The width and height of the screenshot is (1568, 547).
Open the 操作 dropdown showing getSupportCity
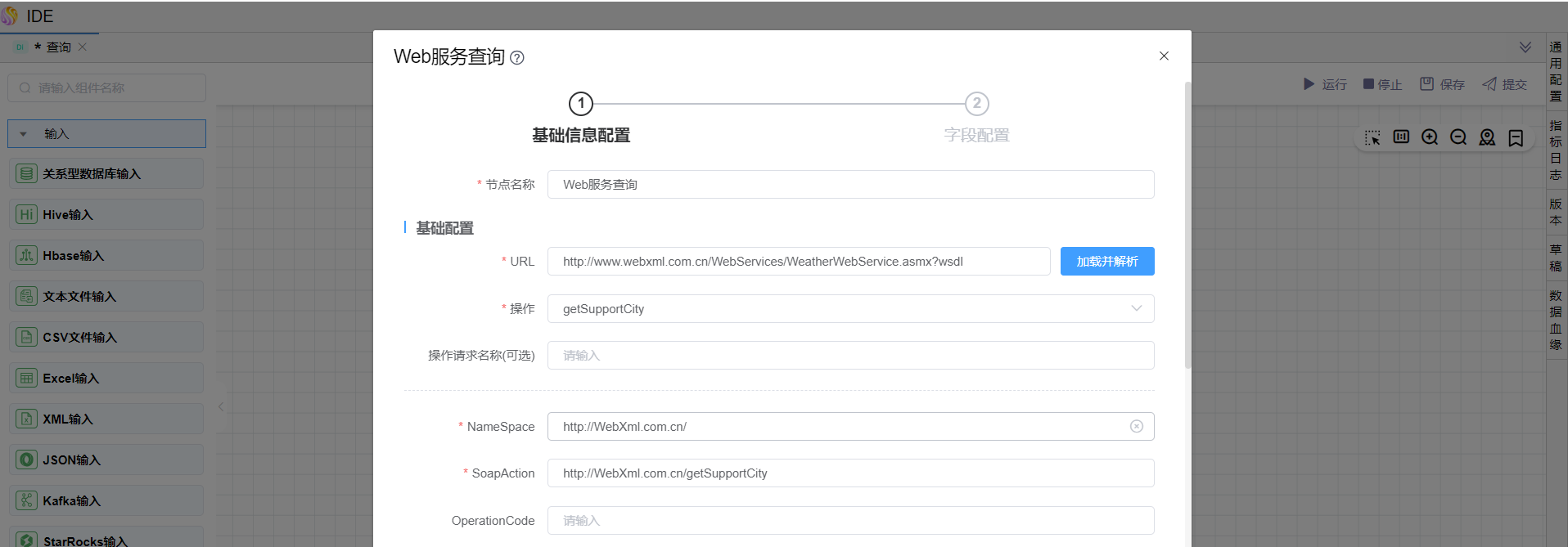point(850,309)
